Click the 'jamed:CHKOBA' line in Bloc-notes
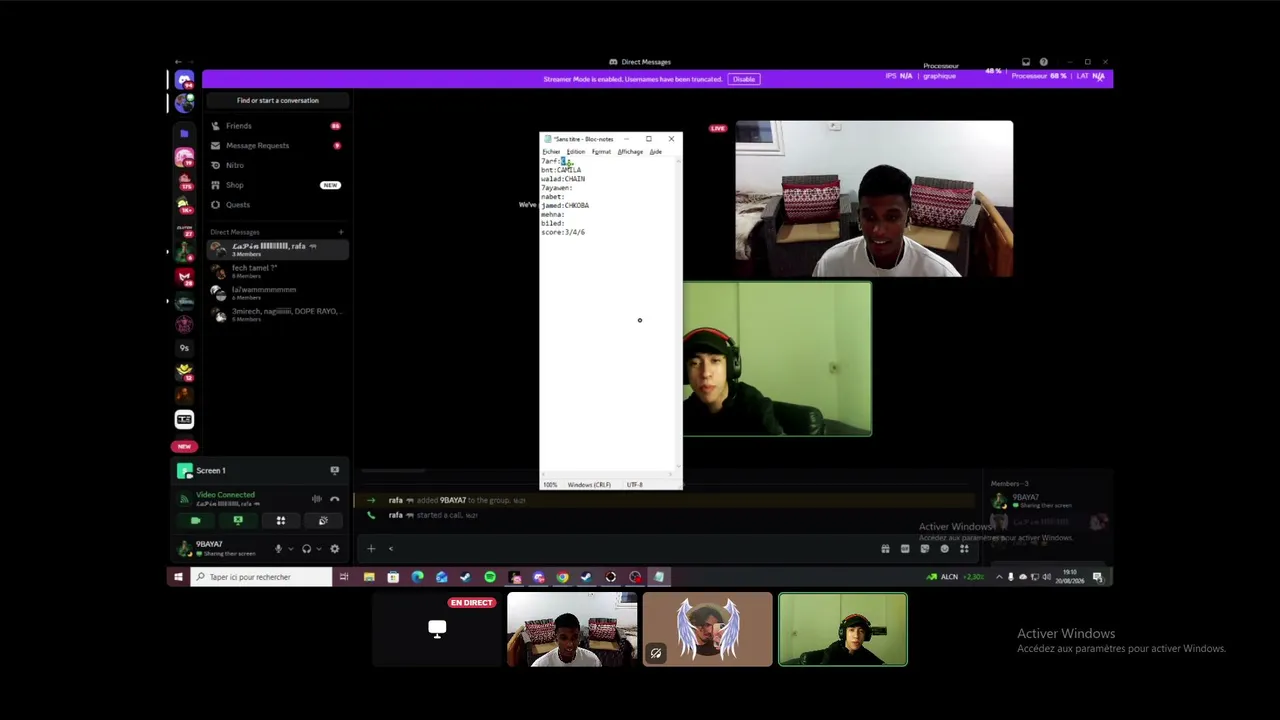 click(565, 205)
